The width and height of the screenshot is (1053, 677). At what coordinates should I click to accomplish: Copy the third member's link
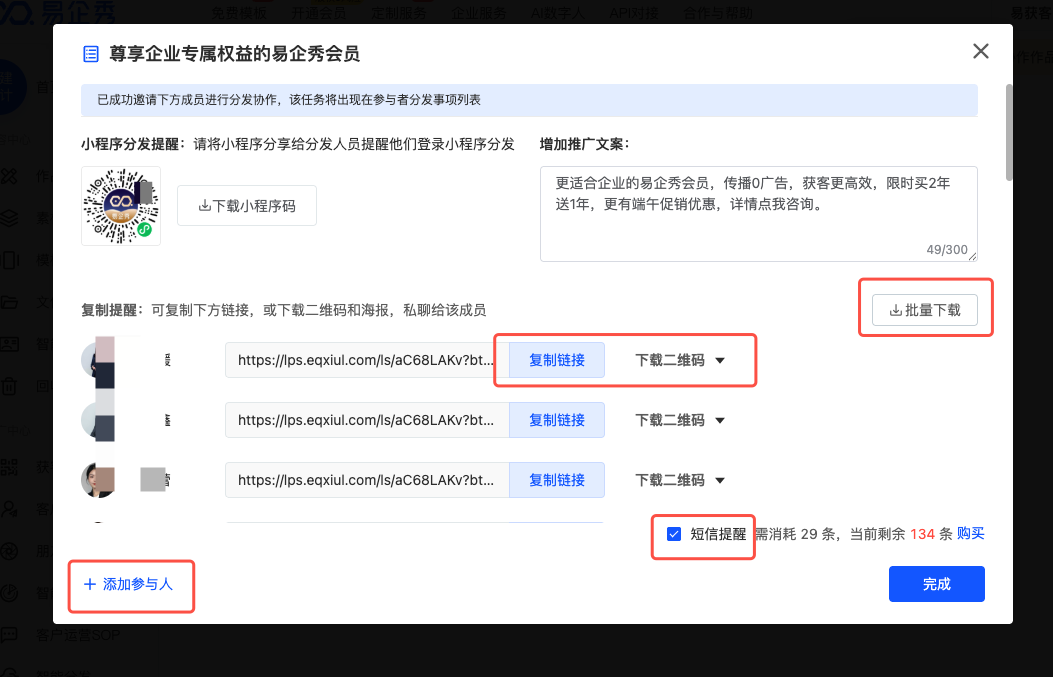tap(557, 480)
